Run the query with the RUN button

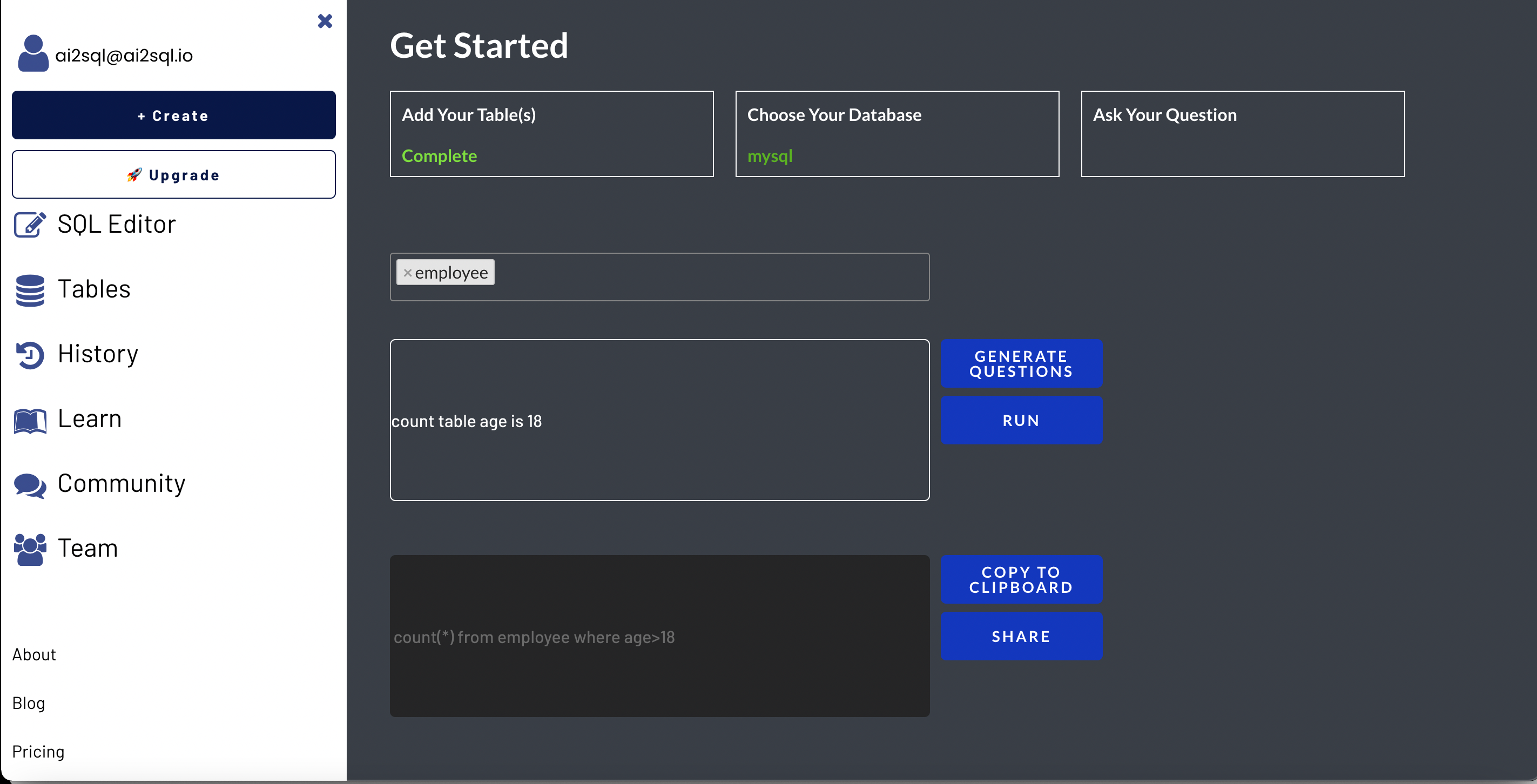(1021, 420)
